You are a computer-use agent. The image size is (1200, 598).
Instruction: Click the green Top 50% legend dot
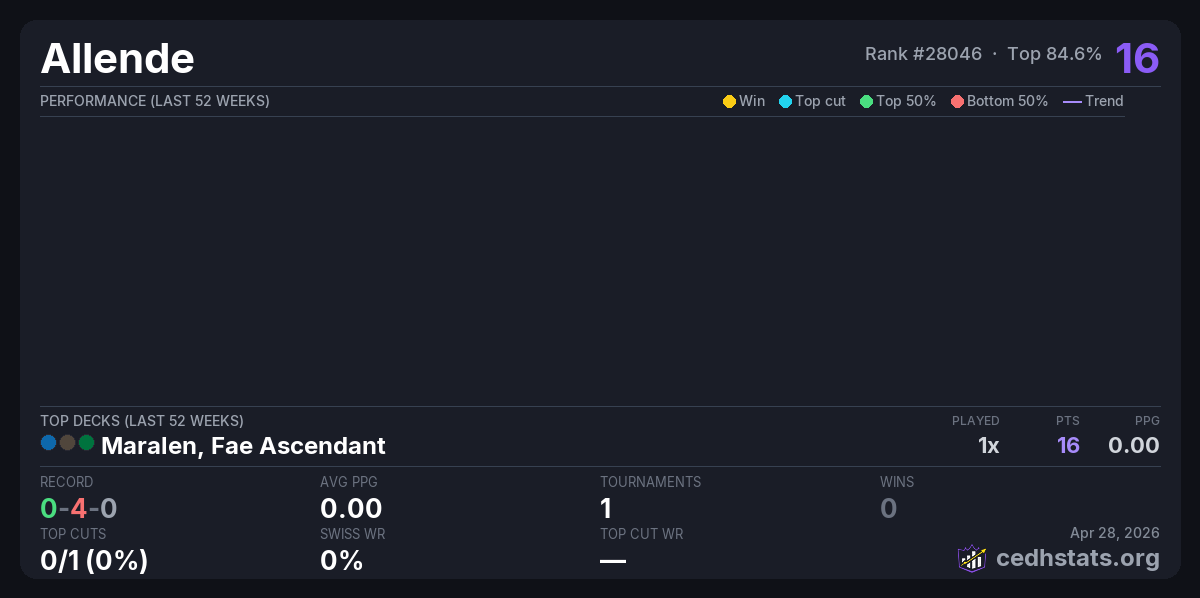click(866, 101)
